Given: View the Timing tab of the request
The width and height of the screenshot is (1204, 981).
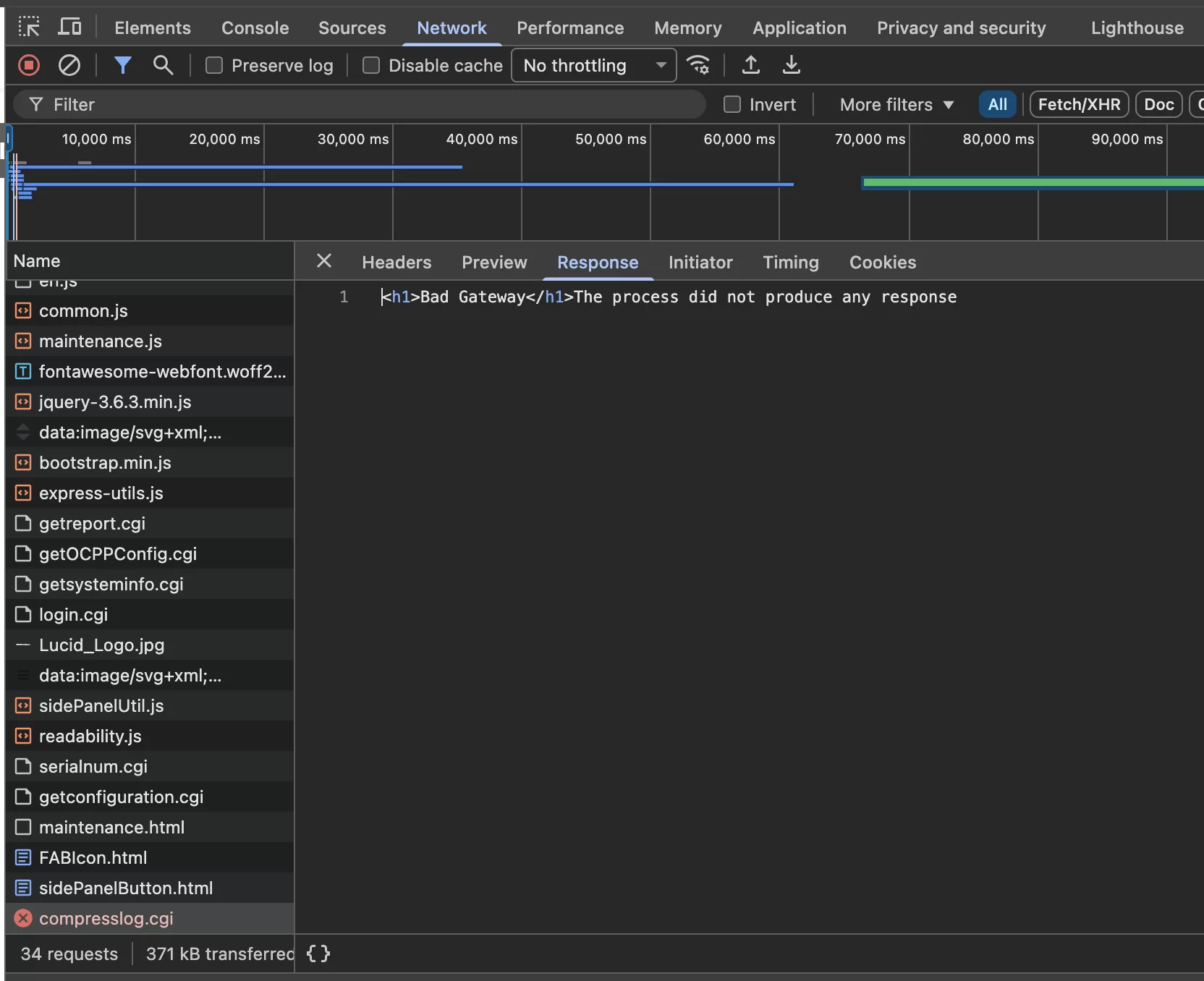Looking at the screenshot, I should pyautogui.click(x=791, y=262).
